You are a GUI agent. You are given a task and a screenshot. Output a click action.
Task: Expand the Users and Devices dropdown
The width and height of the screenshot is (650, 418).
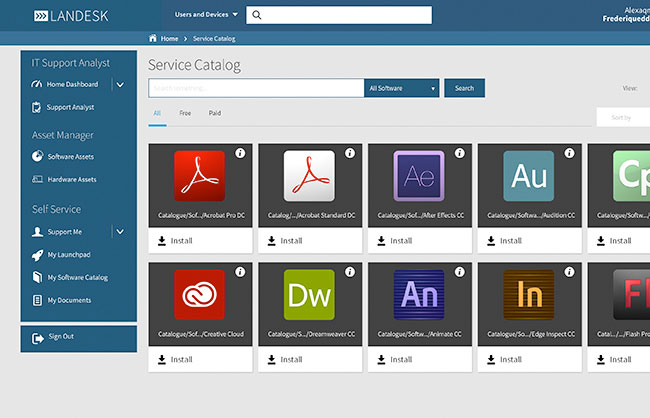206,15
